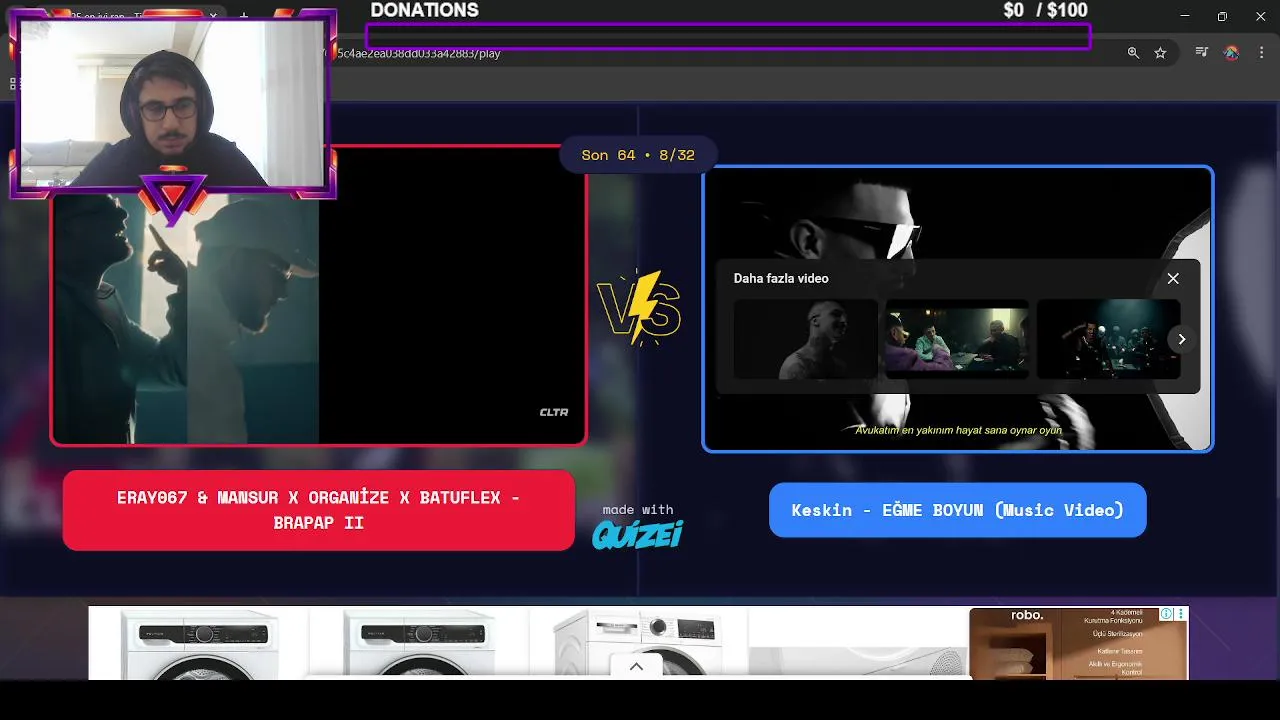Open the browser profile avatar
Viewport: 1280px width, 720px height.
[x=1231, y=53]
